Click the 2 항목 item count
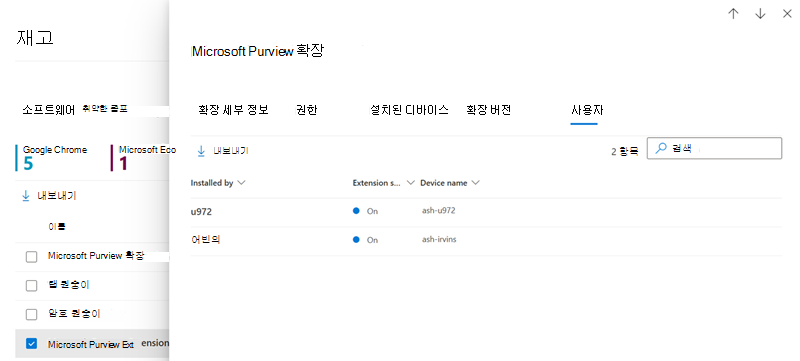Image resolution: width=800 pixels, height=361 pixels. [x=624, y=151]
